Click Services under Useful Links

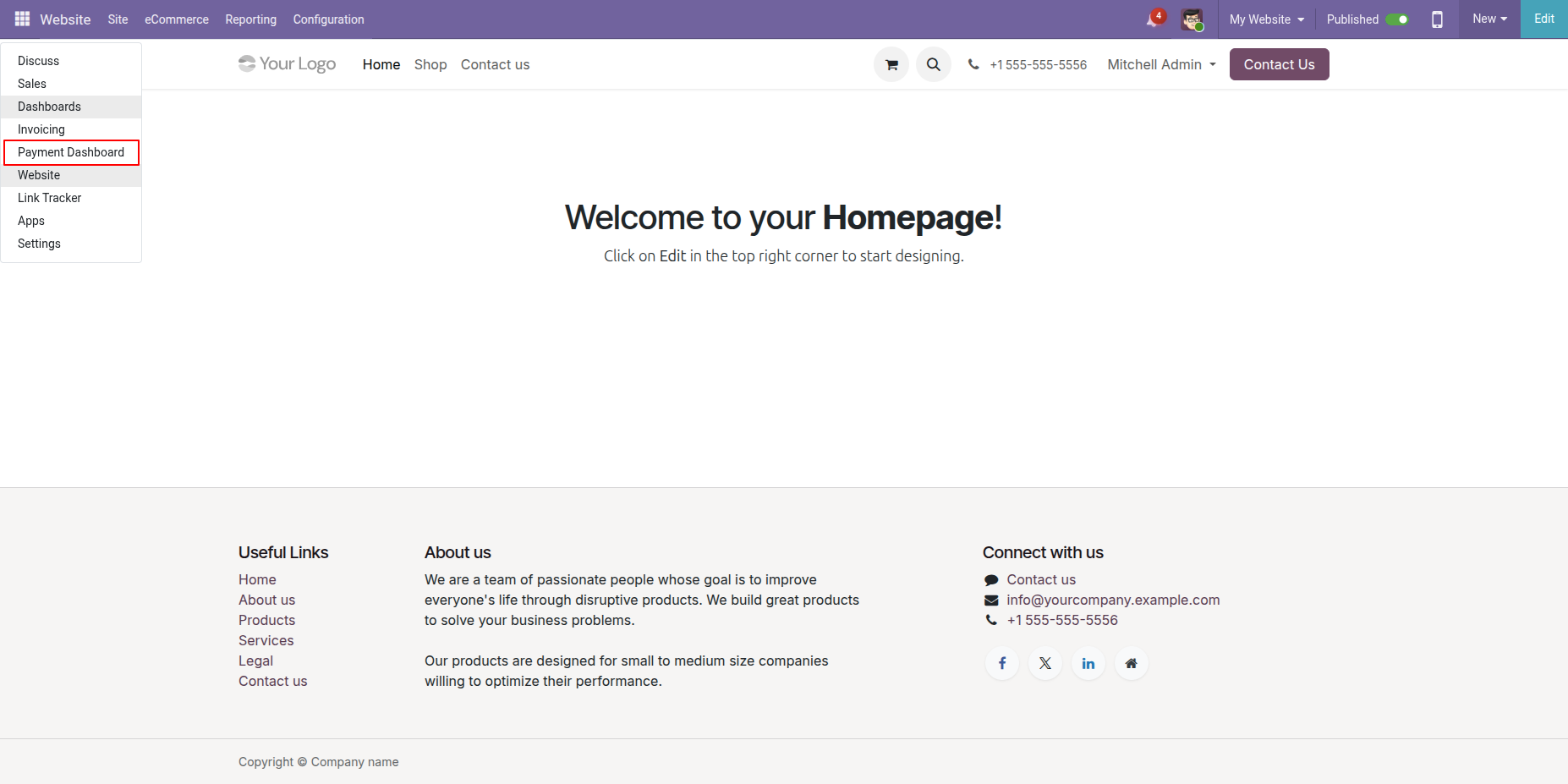[x=266, y=640]
